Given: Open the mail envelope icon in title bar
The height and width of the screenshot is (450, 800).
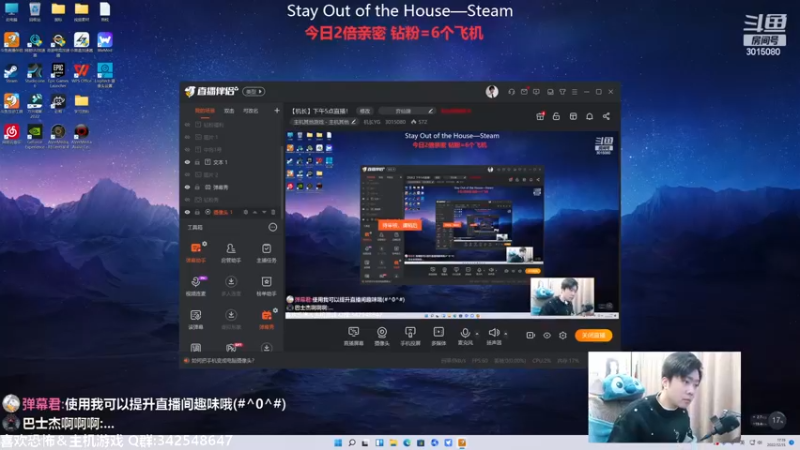Looking at the screenshot, I should 524,92.
